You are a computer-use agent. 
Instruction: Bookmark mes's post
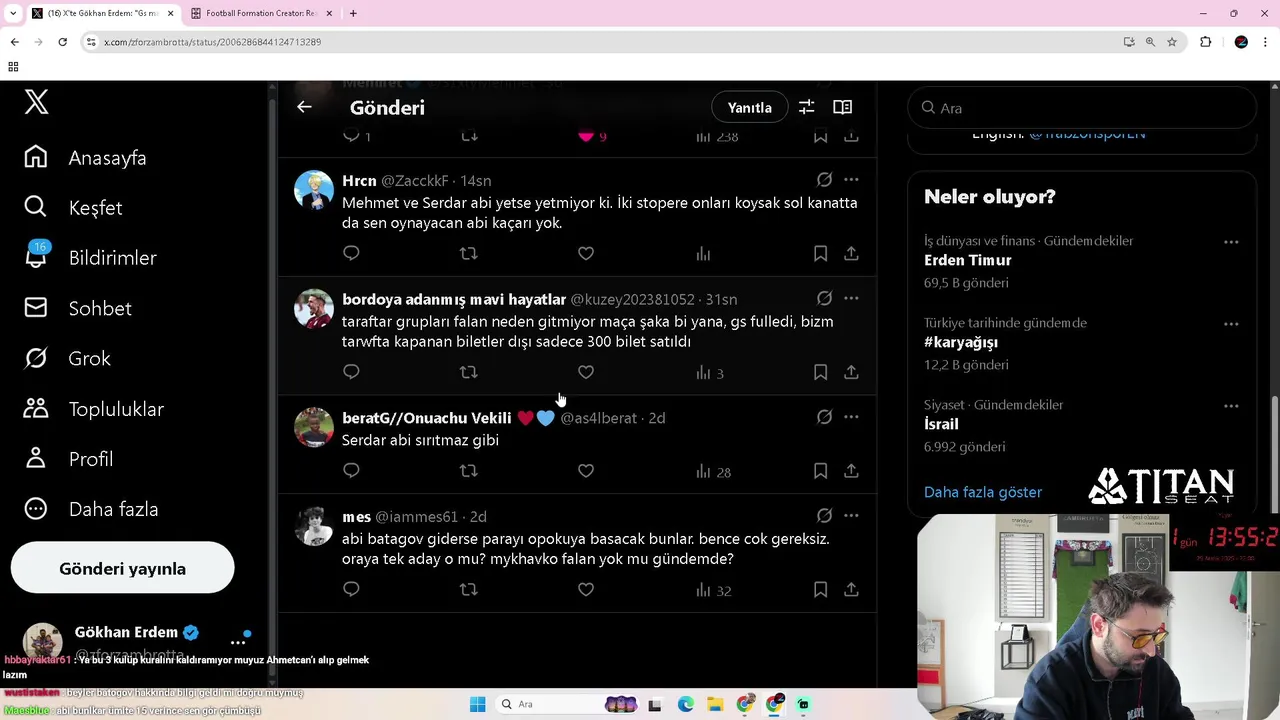click(820, 590)
